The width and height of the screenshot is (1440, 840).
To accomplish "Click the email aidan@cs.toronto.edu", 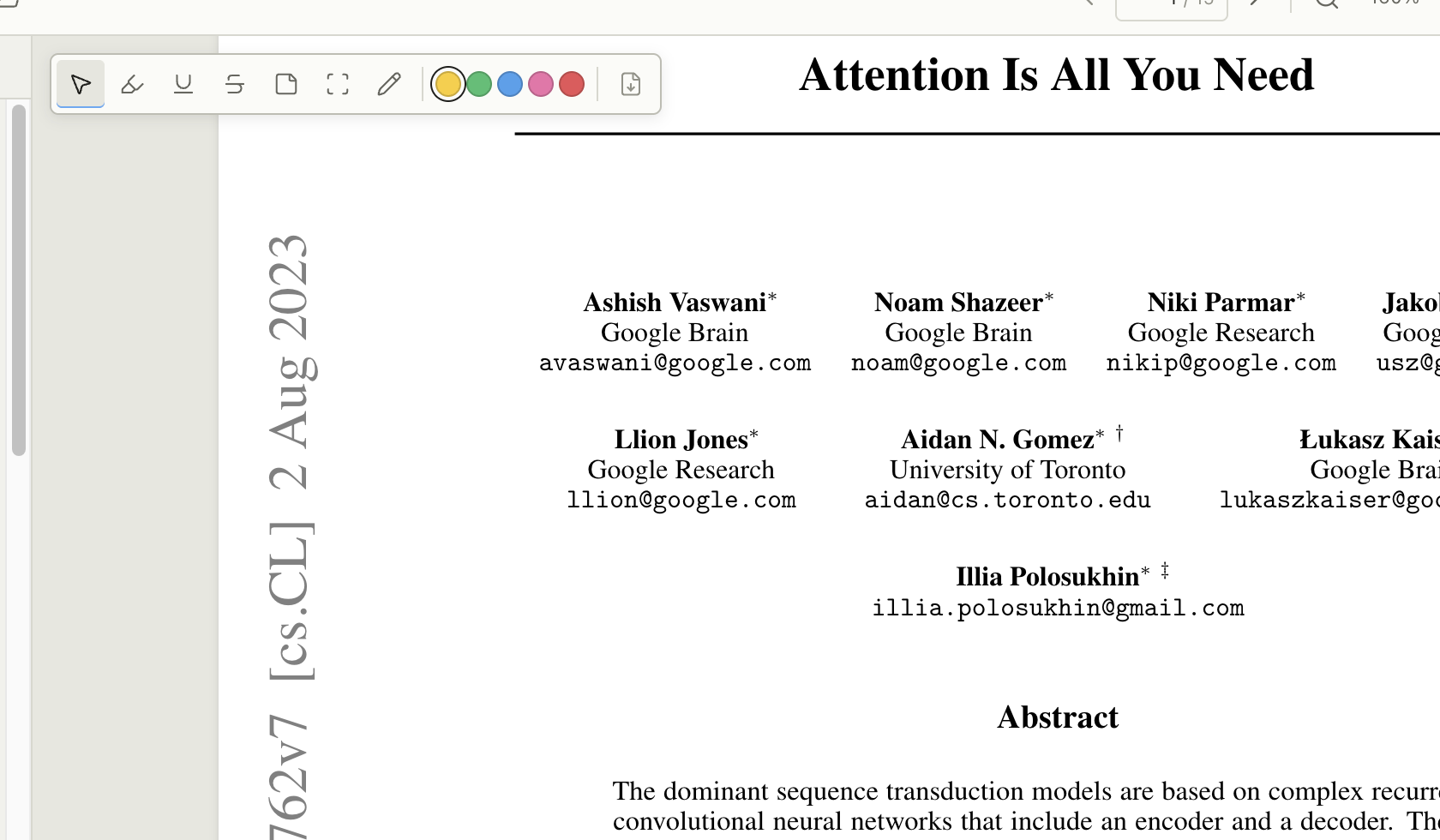I will [1007, 501].
